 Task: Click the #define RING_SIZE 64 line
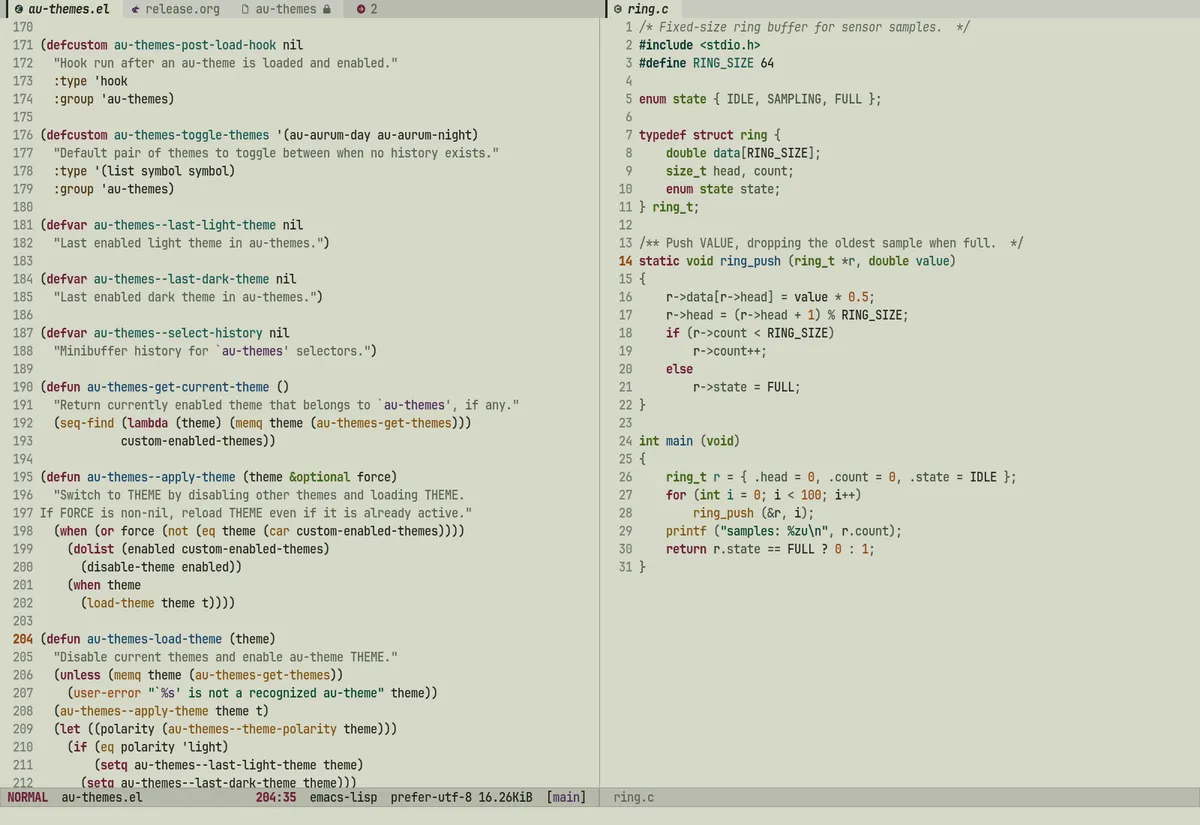click(706, 63)
